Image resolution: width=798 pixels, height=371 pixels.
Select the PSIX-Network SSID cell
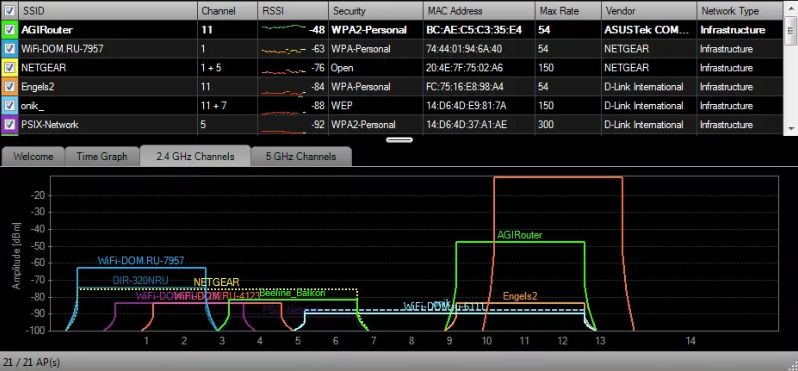point(107,125)
